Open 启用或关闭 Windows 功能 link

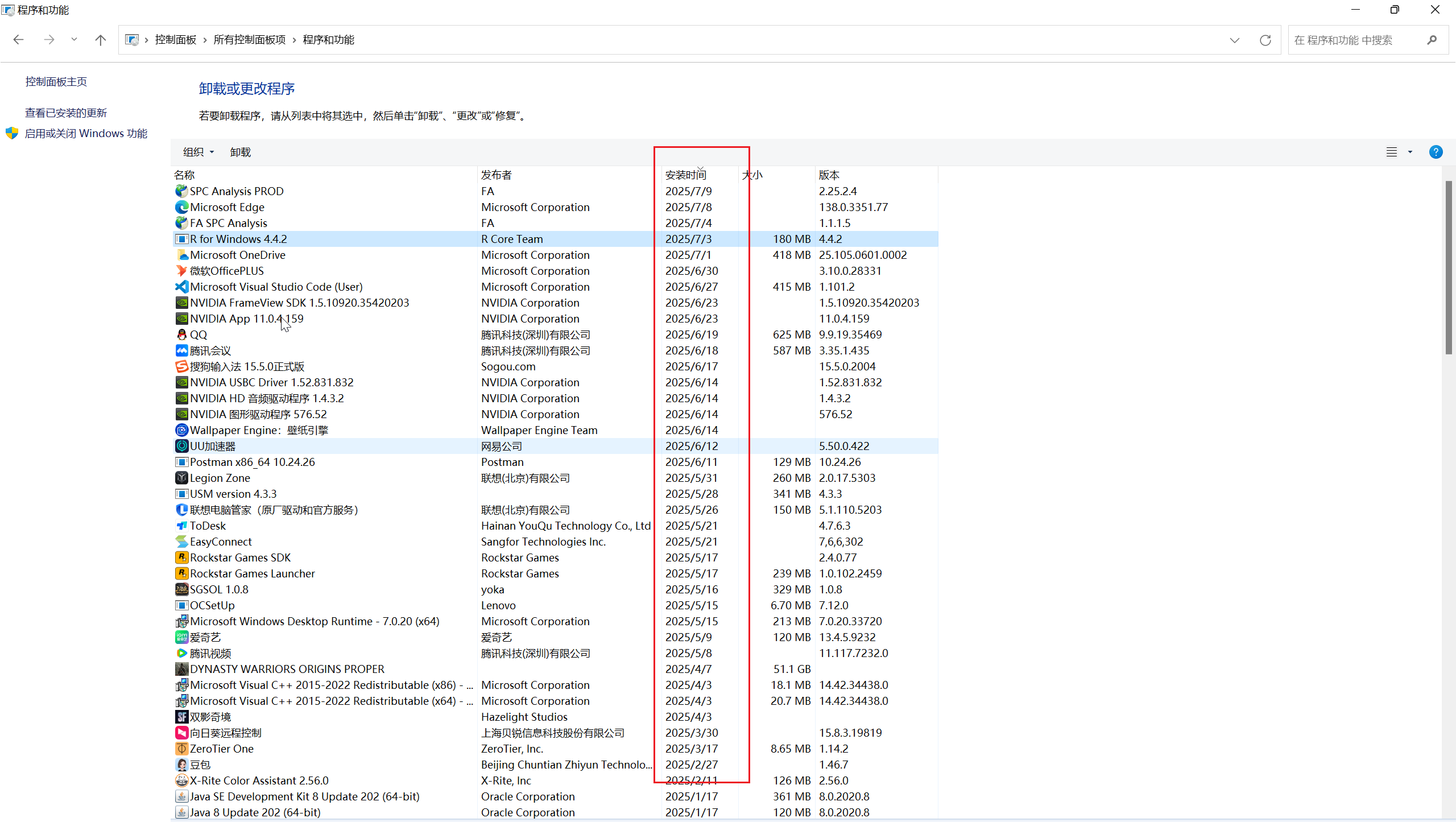point(86,133)
